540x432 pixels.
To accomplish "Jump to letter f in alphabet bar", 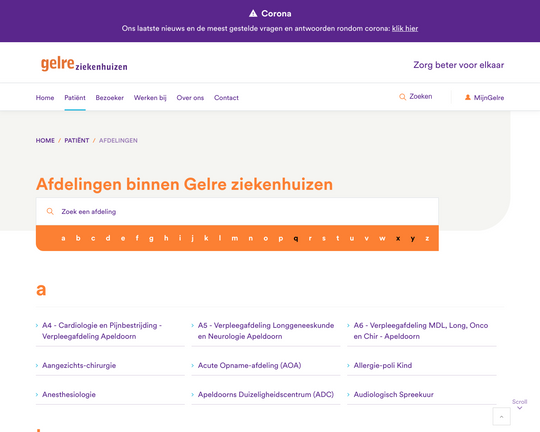I will coord(137,238).
